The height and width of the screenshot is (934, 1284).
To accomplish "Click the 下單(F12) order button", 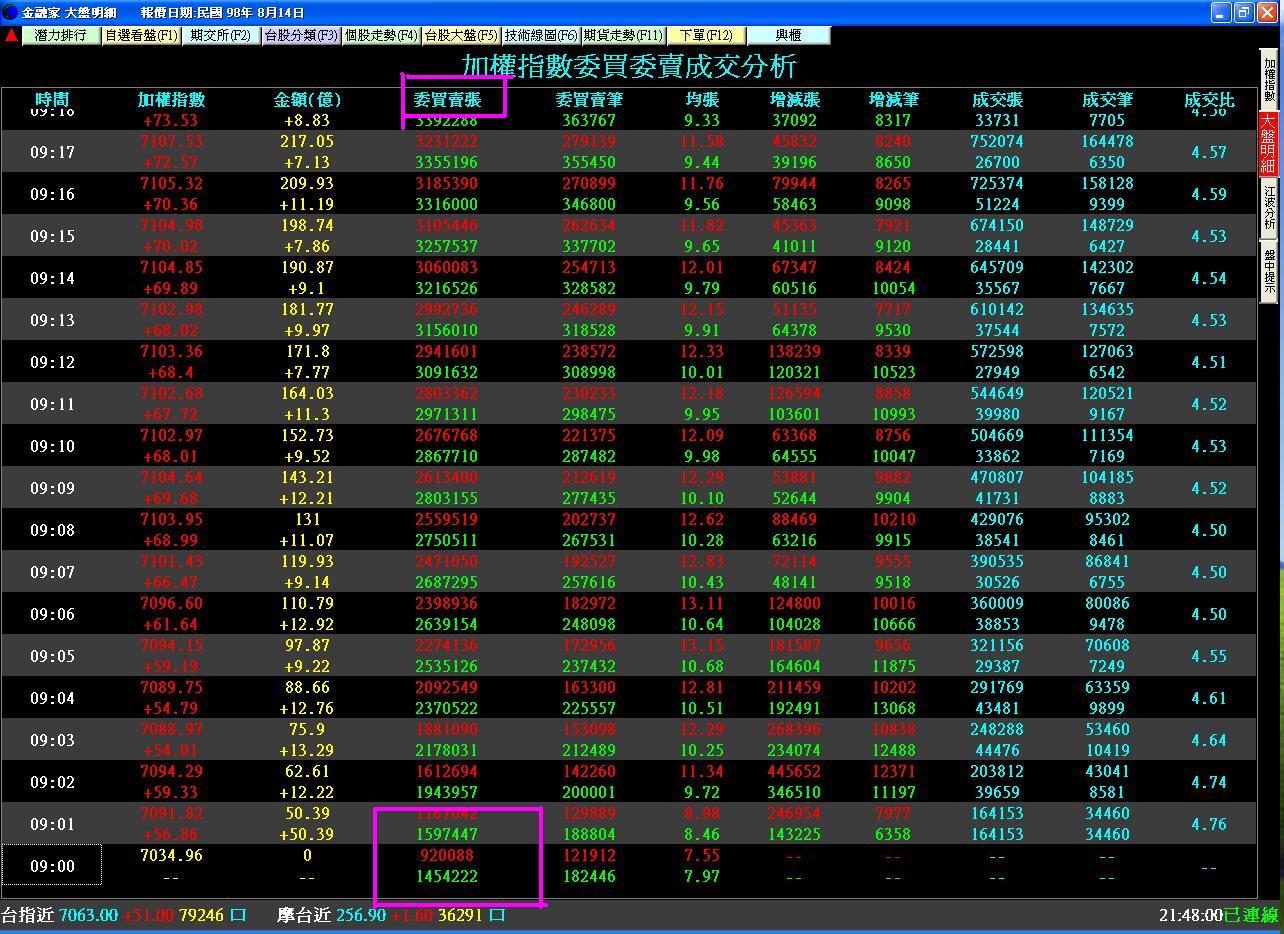I will point(706,35).
